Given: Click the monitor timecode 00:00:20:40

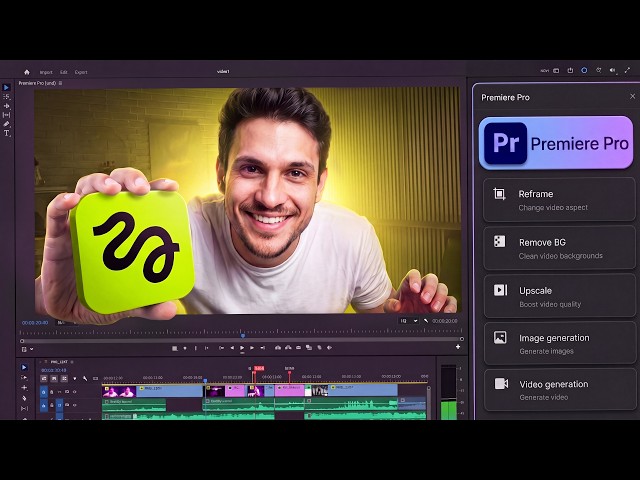Looking at the screenshot, I should click(35, 322).
